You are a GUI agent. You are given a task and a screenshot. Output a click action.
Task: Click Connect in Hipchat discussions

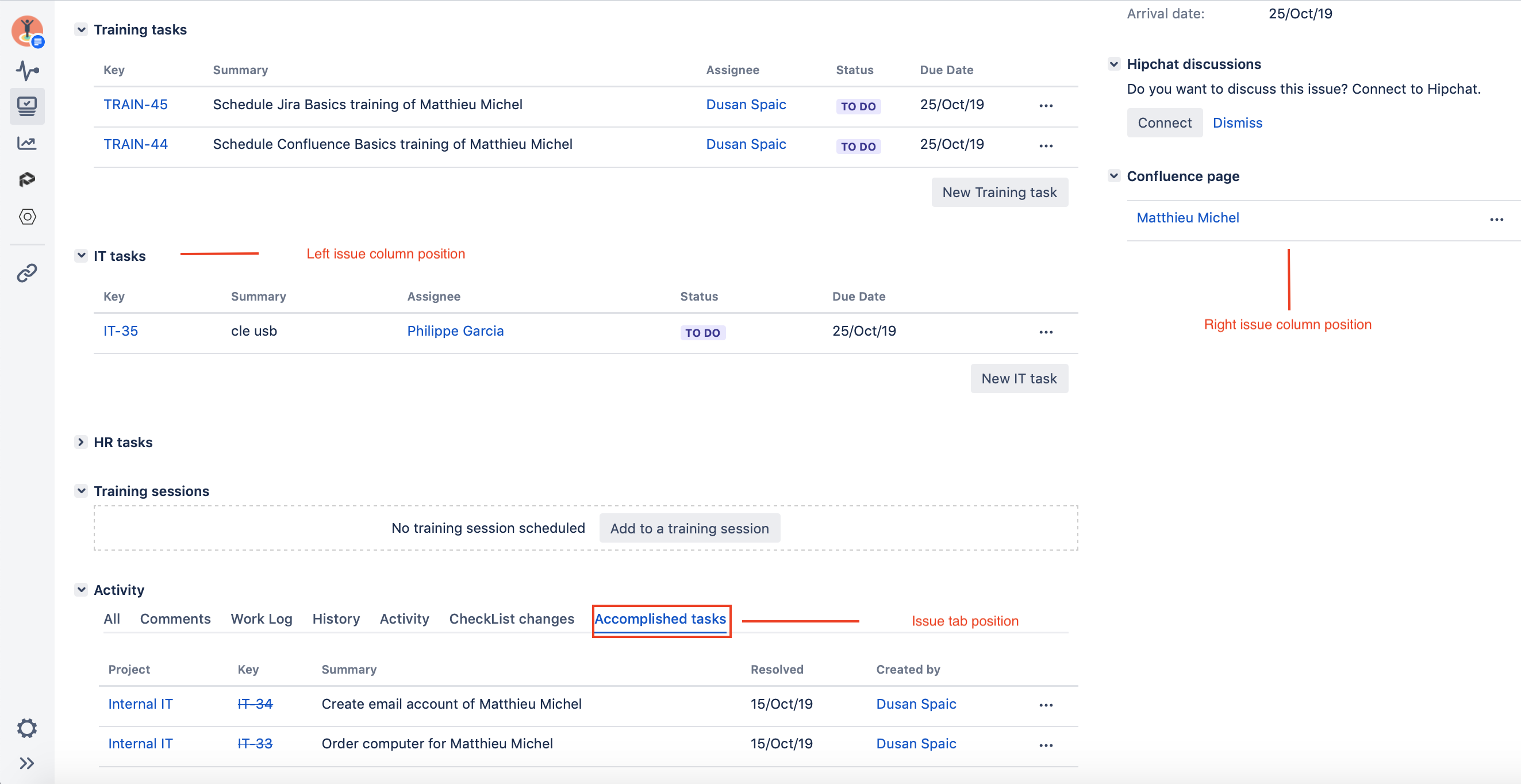tap(1164, 122)
